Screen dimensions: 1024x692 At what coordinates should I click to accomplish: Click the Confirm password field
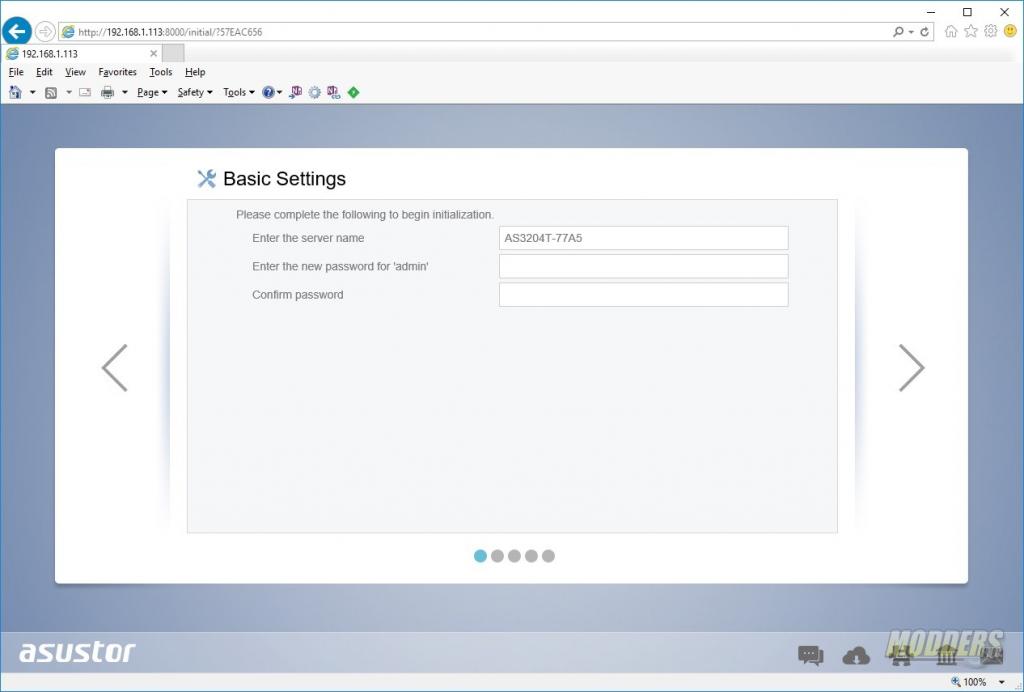point(643,295)
